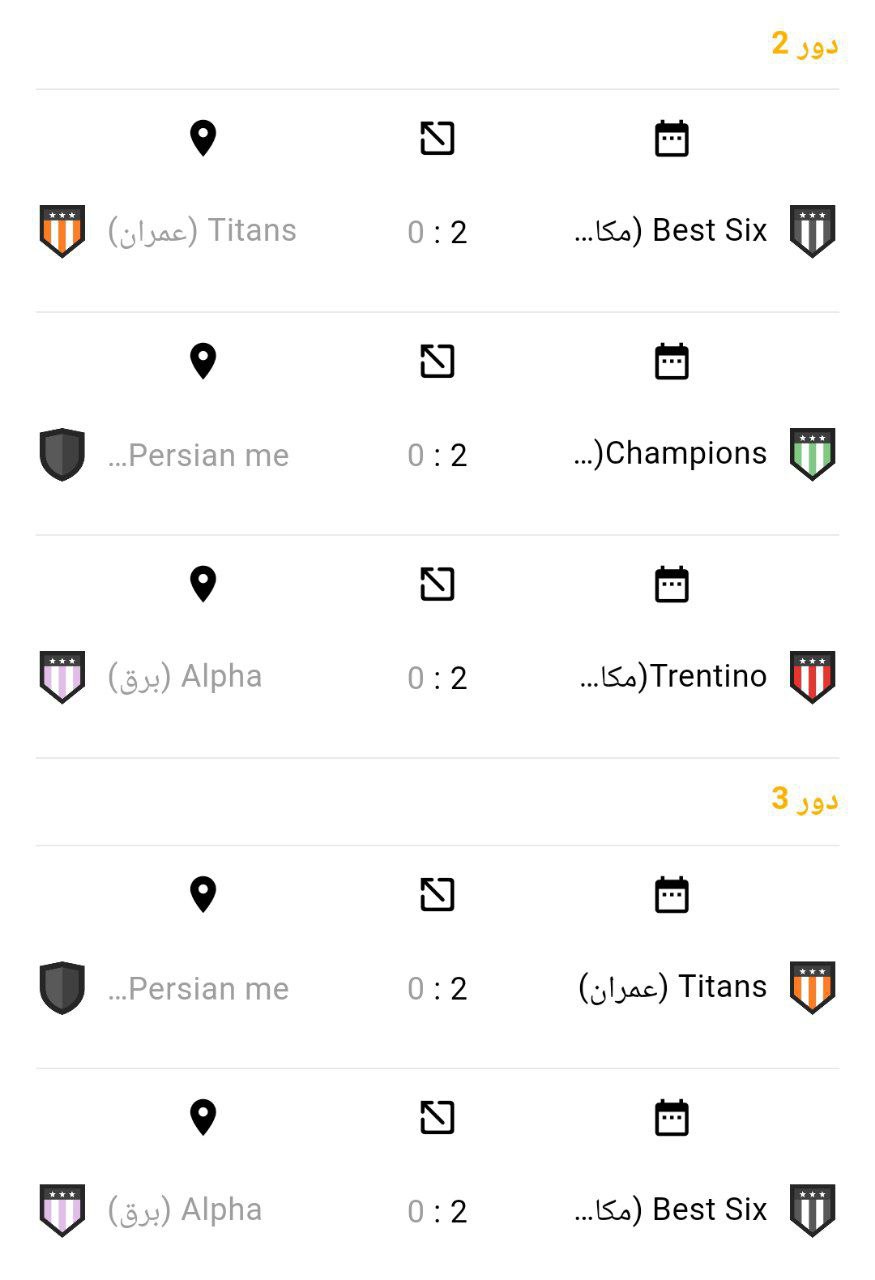Select the round 3 header label
The width and height of the screenshot is (875, 1280).
pyautogui.click(x=804, y=798)
